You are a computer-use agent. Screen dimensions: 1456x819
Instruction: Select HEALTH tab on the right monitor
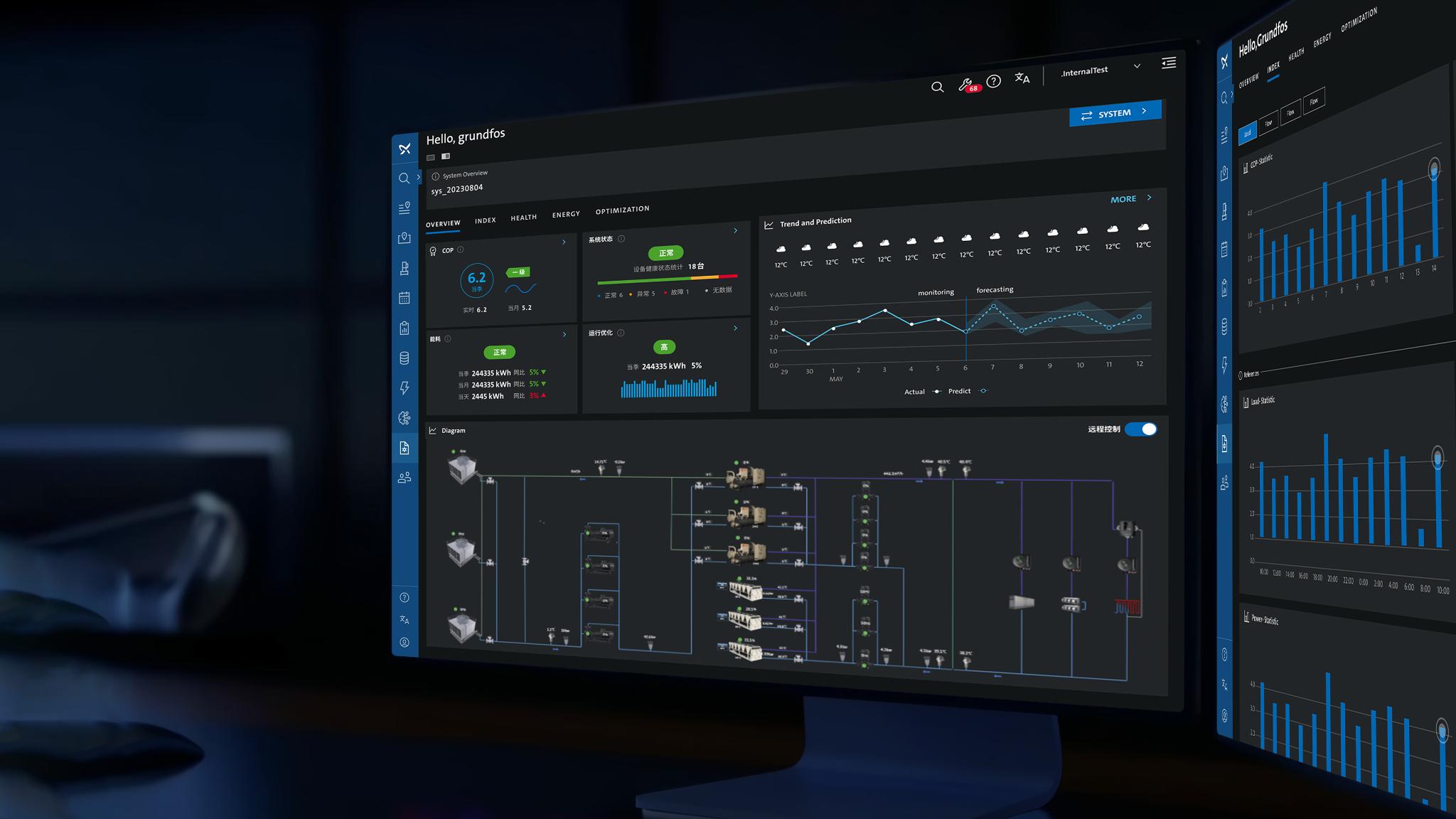pos(1296,54)
